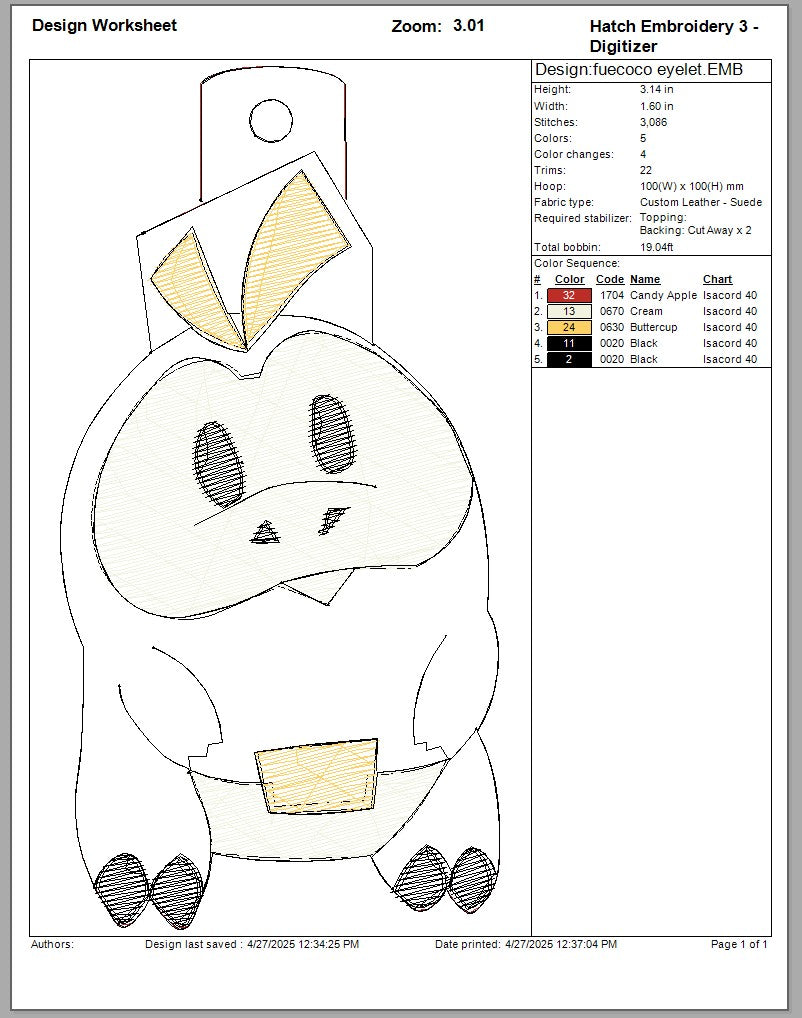Select the character's left black eye
Screen dimensions: 802x1018
pyautogui.click(x=219, y=461)
